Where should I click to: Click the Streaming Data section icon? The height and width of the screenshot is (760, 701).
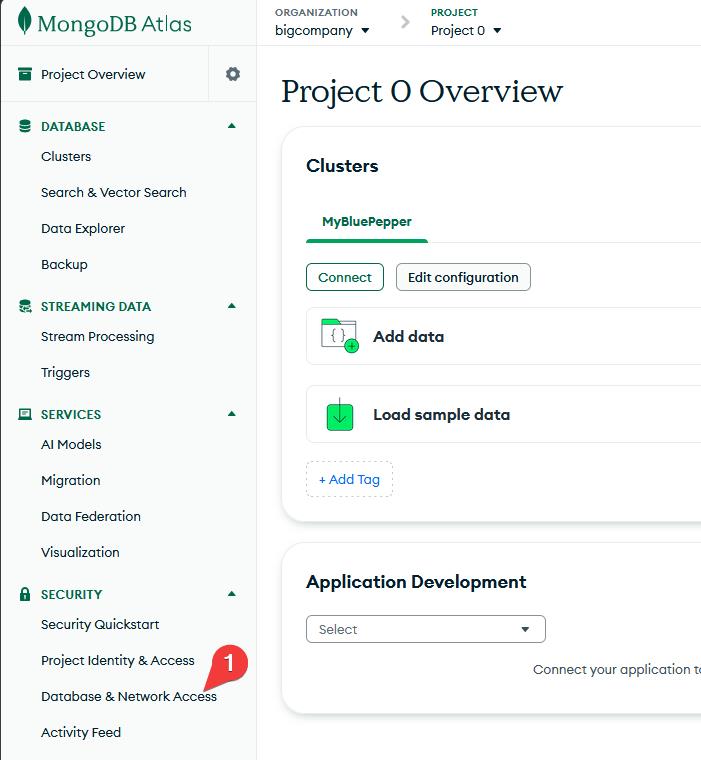click(25, 306)
